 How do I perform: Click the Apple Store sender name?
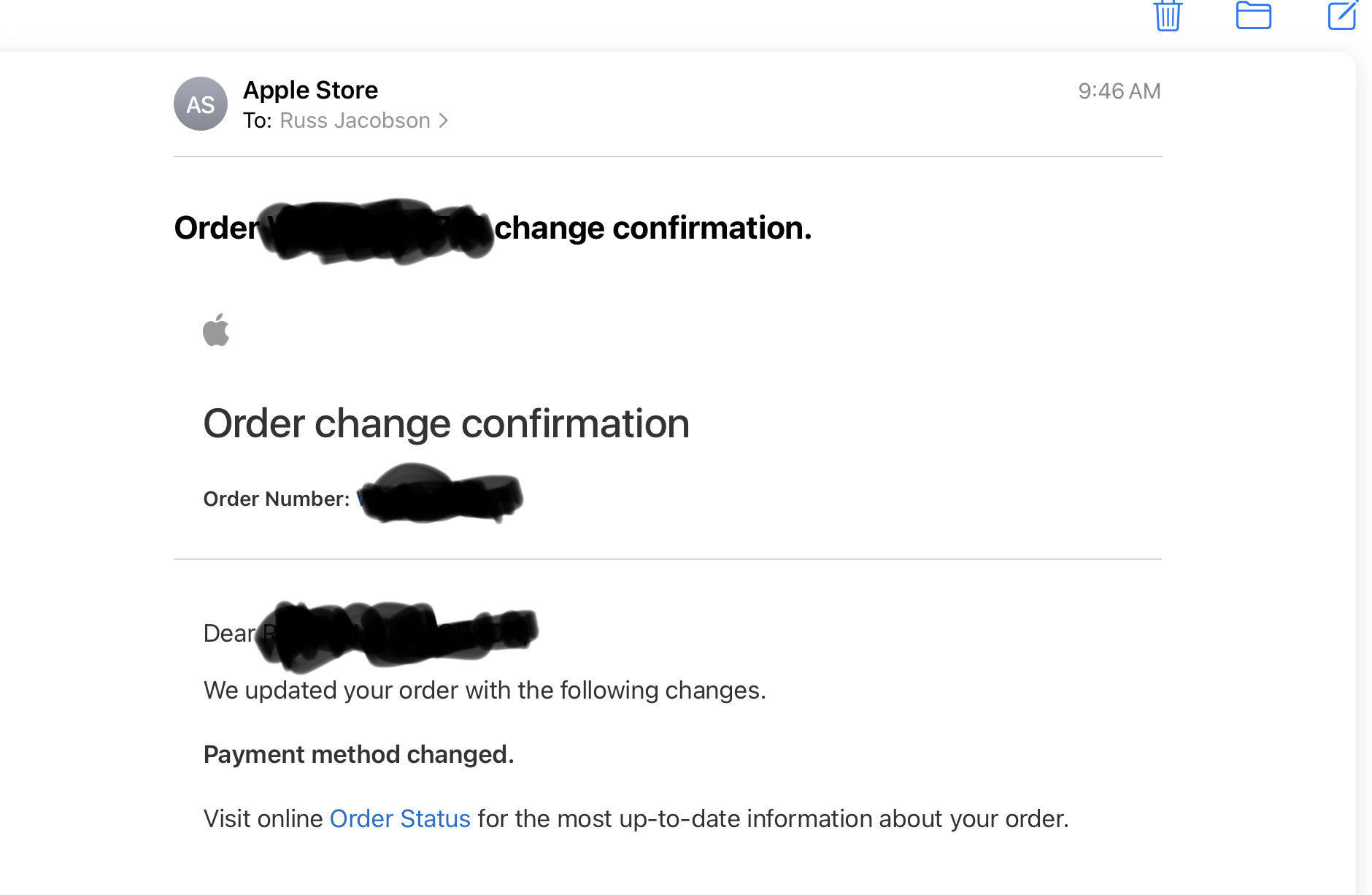(310, 90)
